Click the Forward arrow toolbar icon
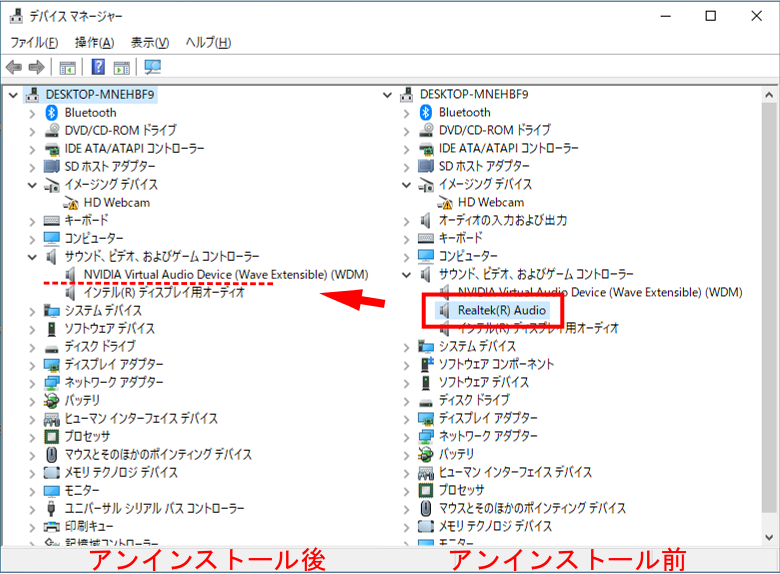 point(36,67)
